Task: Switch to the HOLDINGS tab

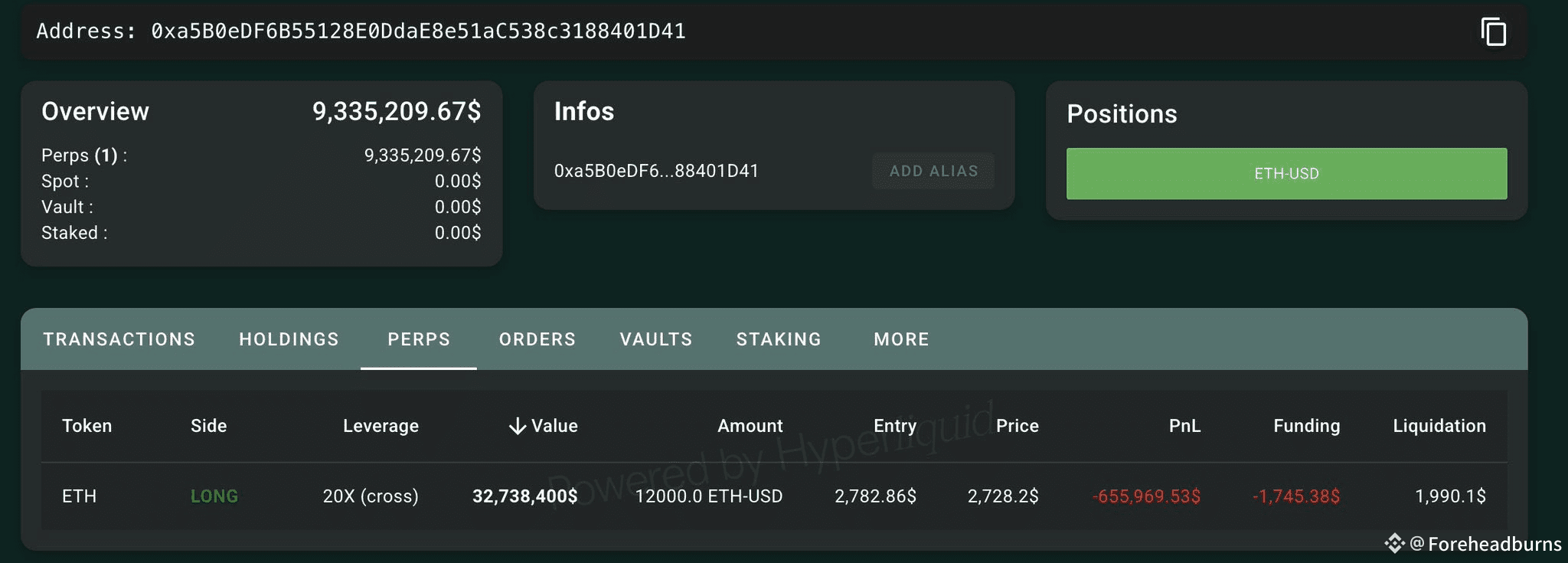Action: (x=289, y=339)
